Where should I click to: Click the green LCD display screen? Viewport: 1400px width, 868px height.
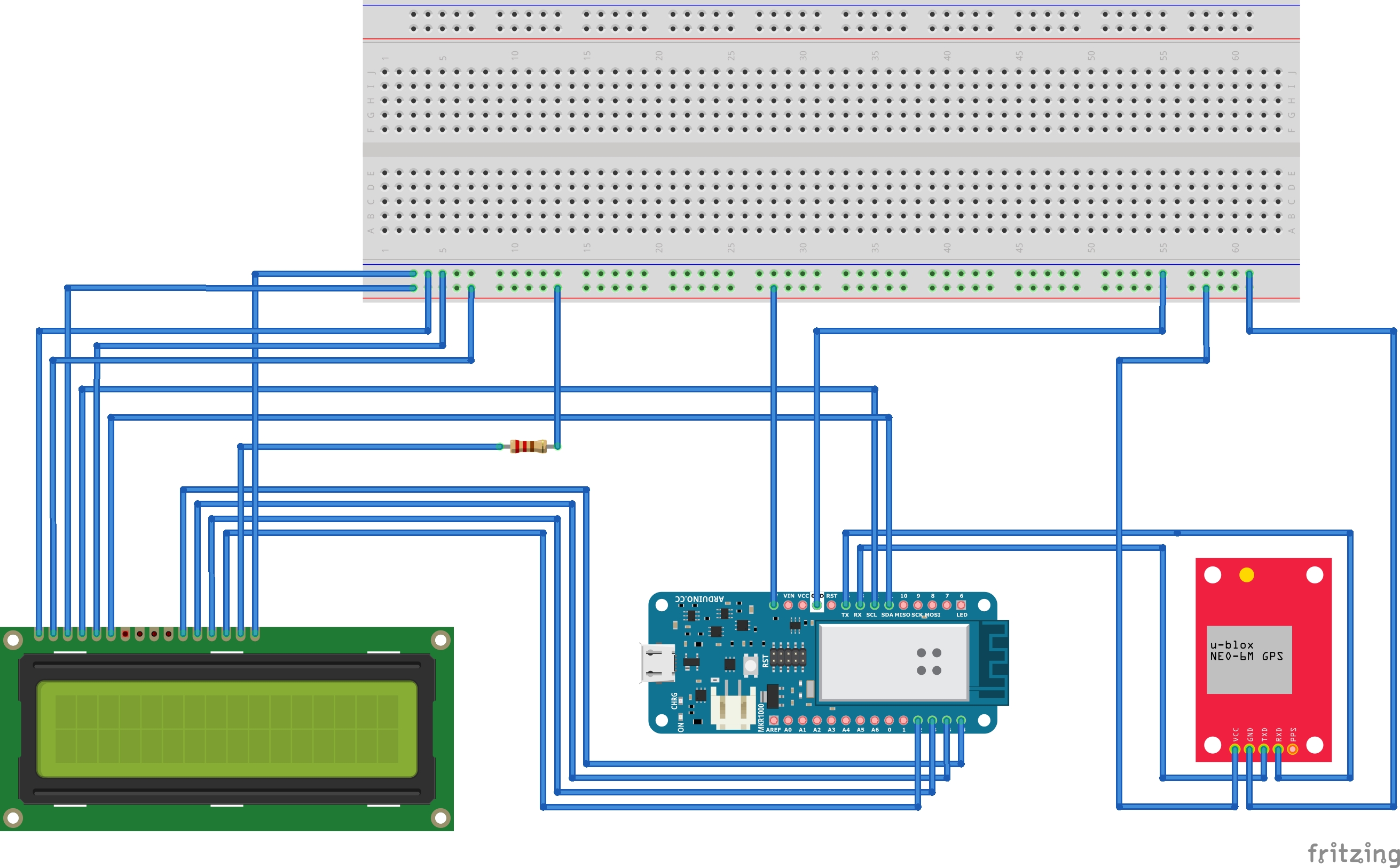tap(227, 729)
